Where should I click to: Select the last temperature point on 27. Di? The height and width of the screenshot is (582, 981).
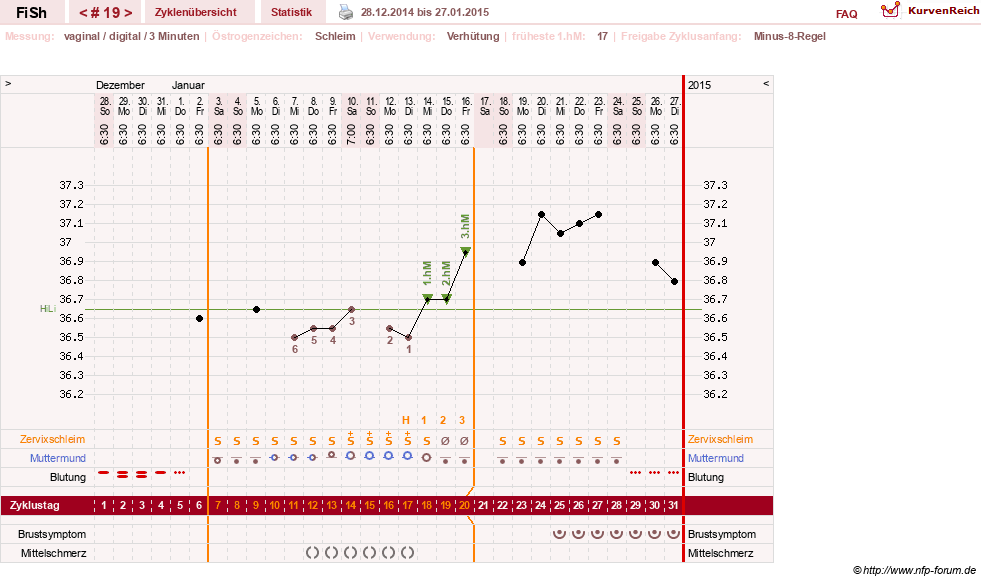[x=674, y=282]
